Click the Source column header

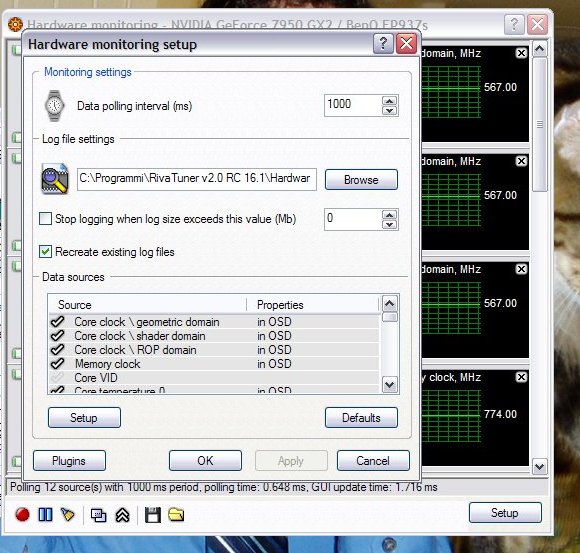click(x=148, y=304)
